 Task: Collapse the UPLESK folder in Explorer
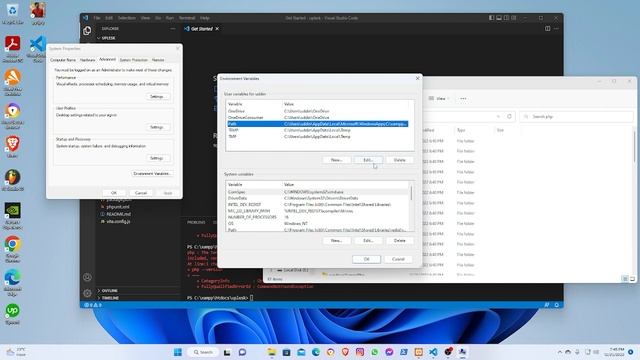(106, 38)
